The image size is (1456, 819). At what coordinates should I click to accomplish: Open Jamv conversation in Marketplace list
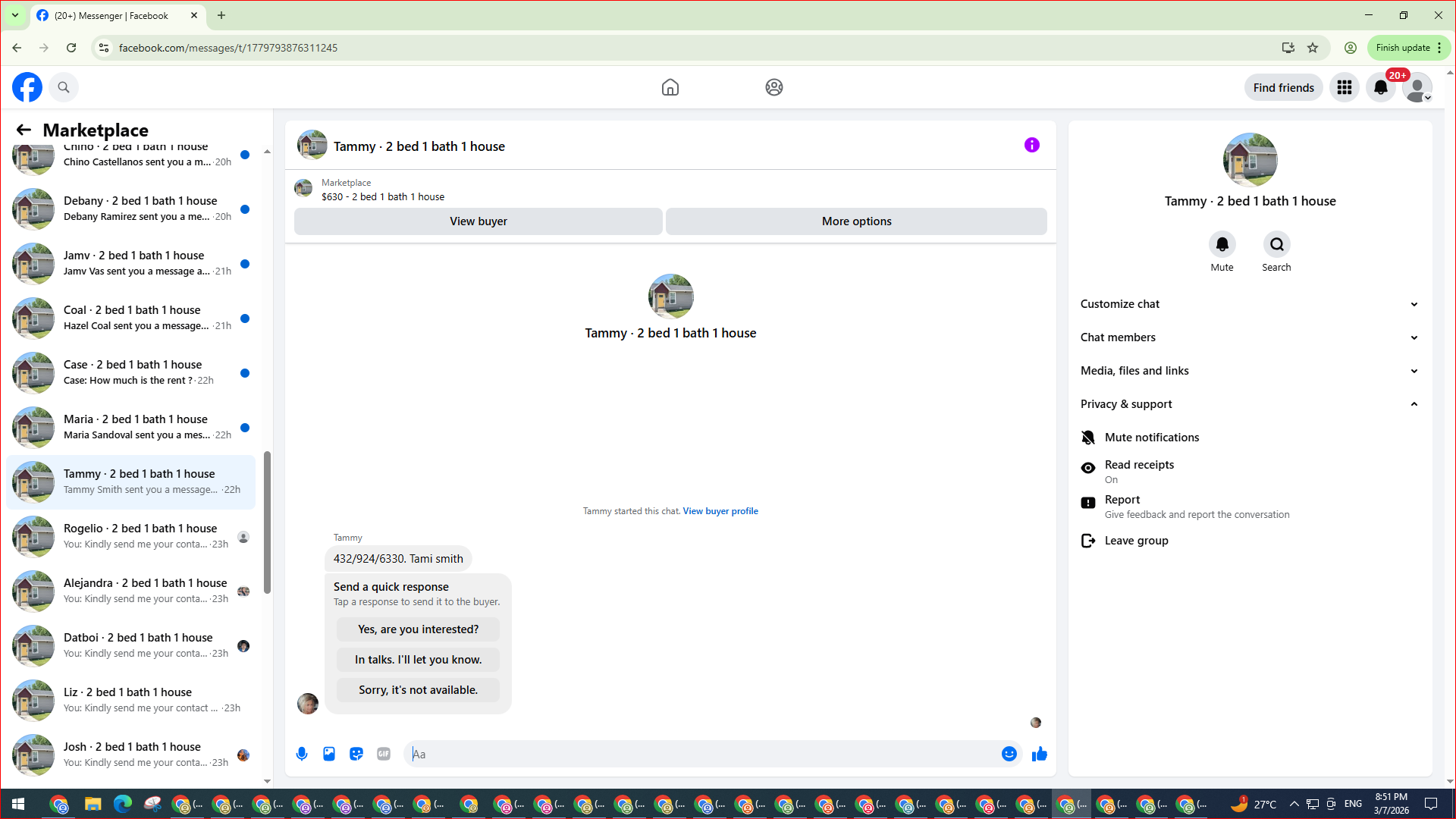coord(130,263)
